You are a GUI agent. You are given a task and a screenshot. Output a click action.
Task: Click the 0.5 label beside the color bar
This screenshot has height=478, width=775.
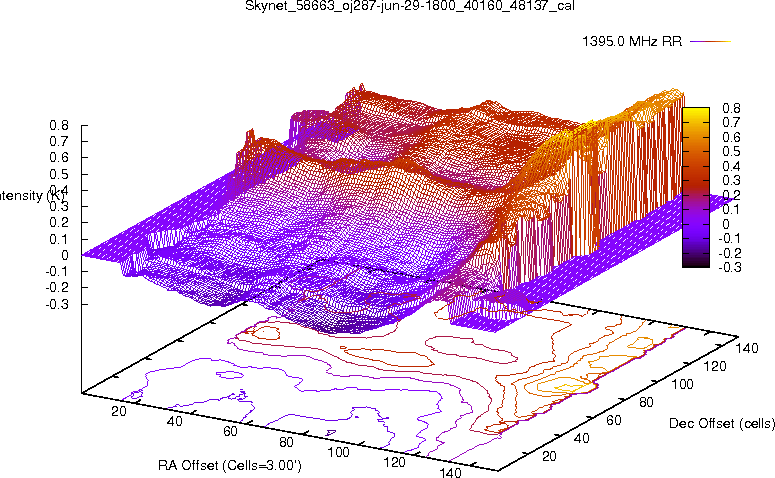tap(731, 152)
